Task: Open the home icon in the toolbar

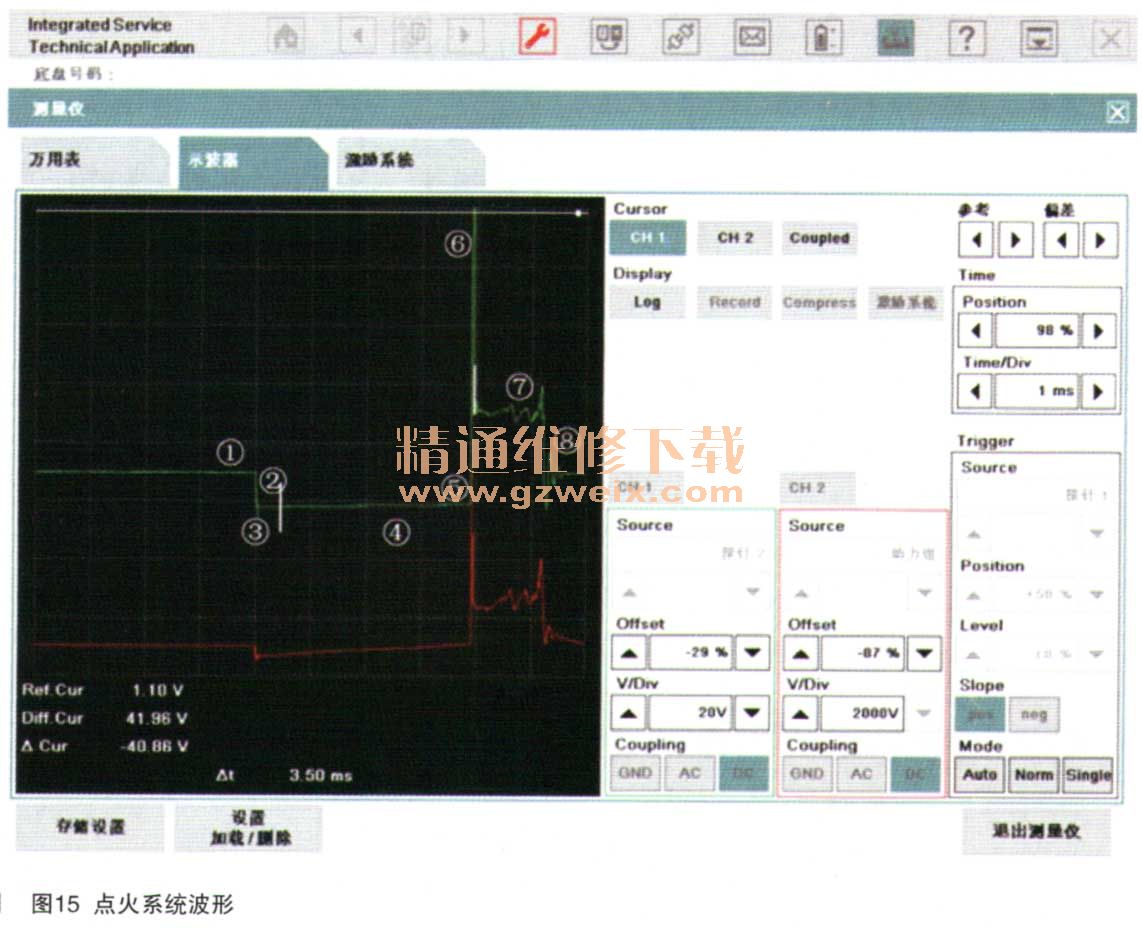Action: pyautogui.click(x=286, y=36)
